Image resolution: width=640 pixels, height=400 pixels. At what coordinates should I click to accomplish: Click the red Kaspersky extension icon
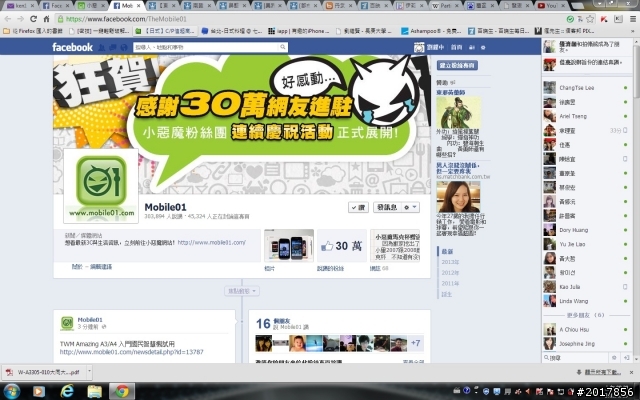[604, 19]
